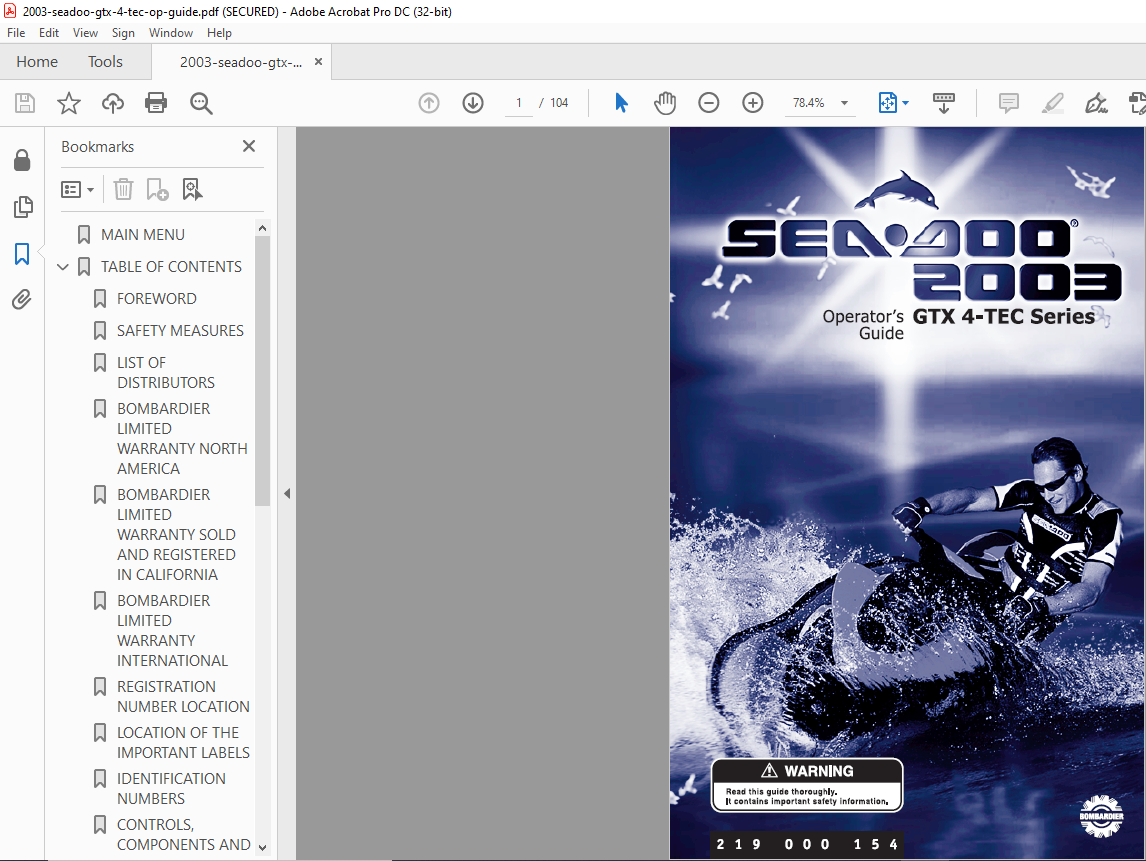Add document to starred with star icon
Screen dimensions: 1146x861
pos(69,103)
